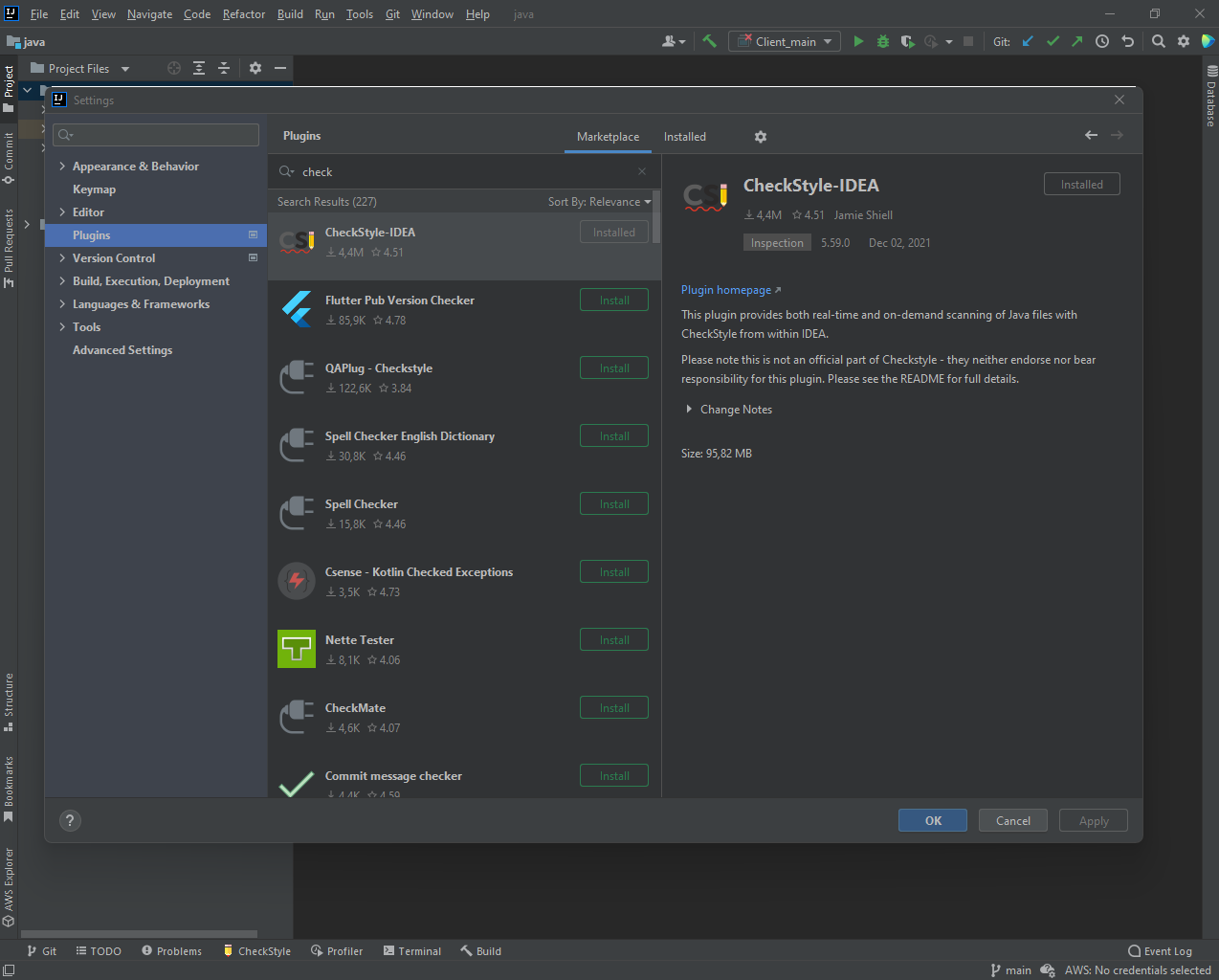Open the Database tool window
The width and height of the screenshot is (1219, 980).
(x=1211, y=97)
